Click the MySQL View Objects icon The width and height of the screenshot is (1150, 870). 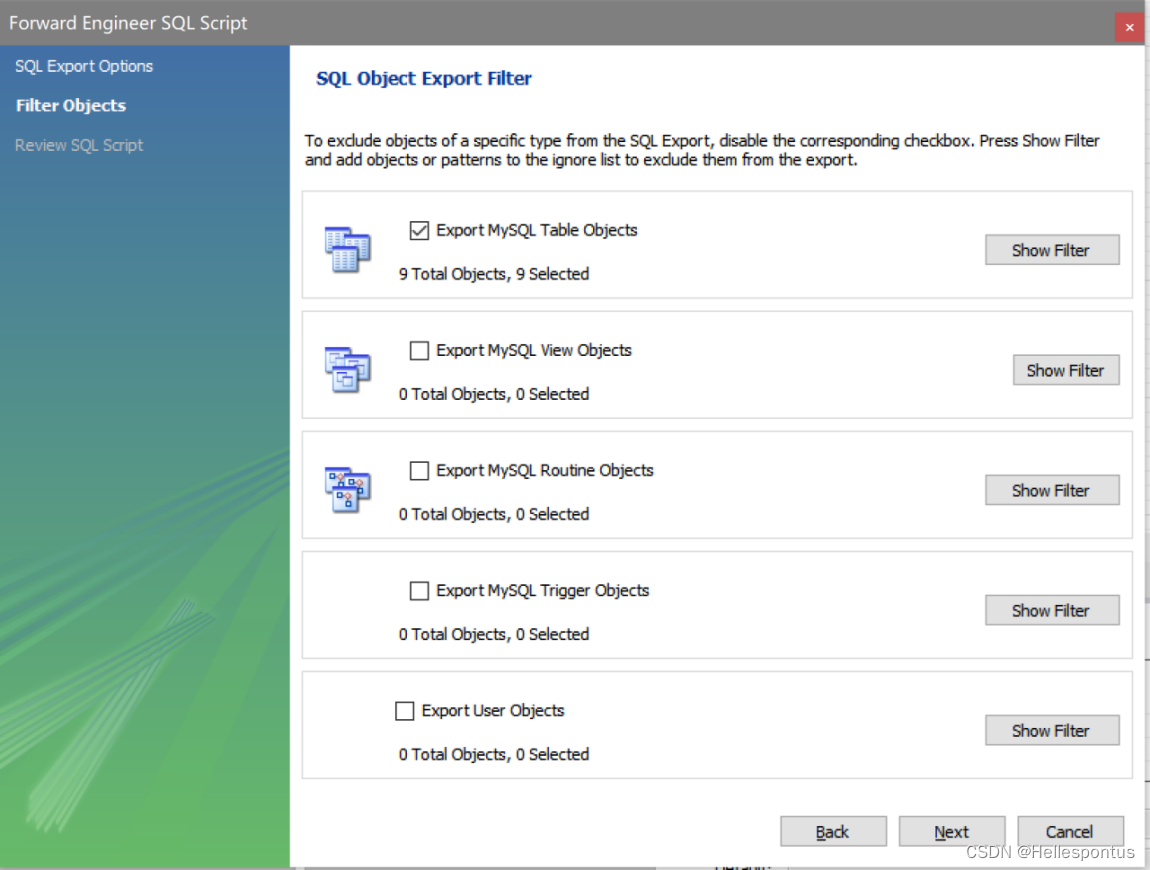point(348,370)
